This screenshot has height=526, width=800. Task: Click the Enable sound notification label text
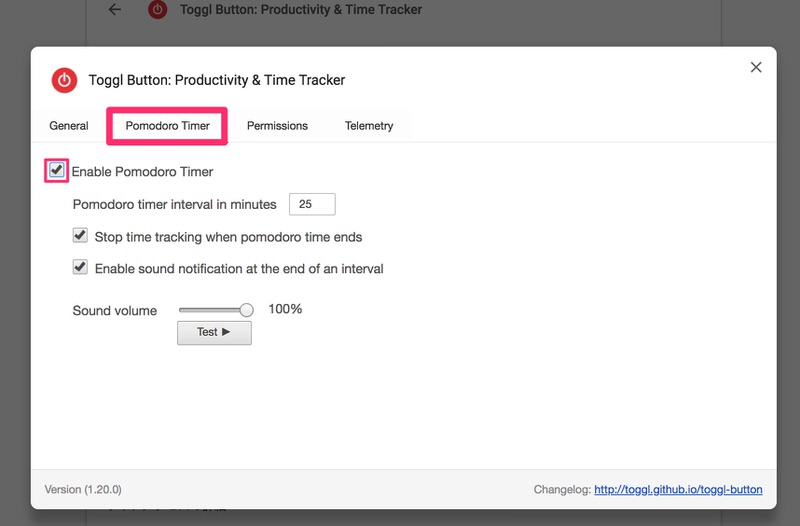coord(239,268)
